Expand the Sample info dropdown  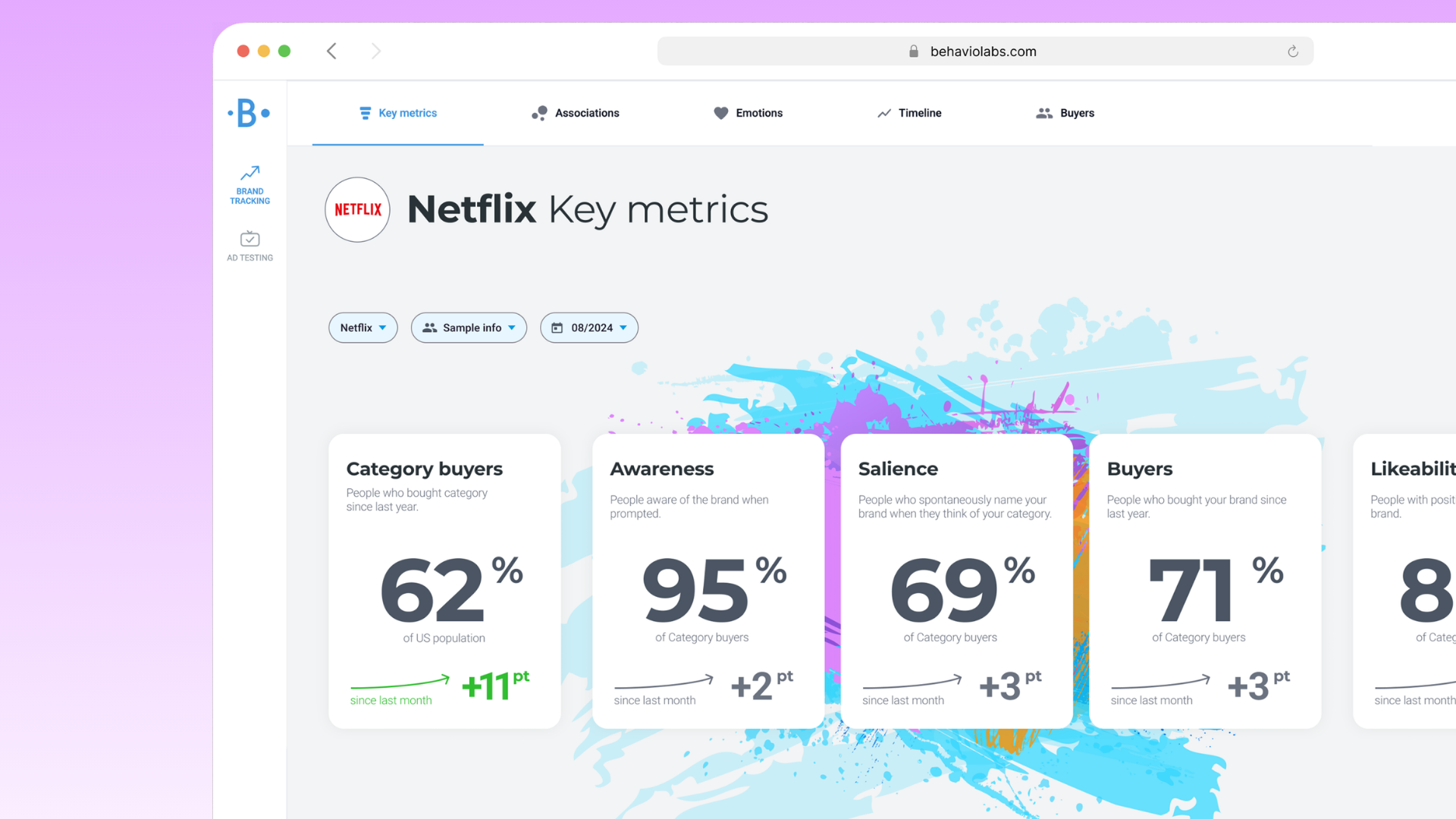pos(469,328)
